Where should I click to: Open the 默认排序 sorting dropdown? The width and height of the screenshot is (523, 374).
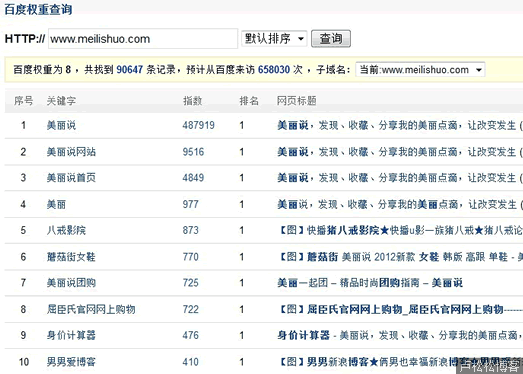(274, 39)
